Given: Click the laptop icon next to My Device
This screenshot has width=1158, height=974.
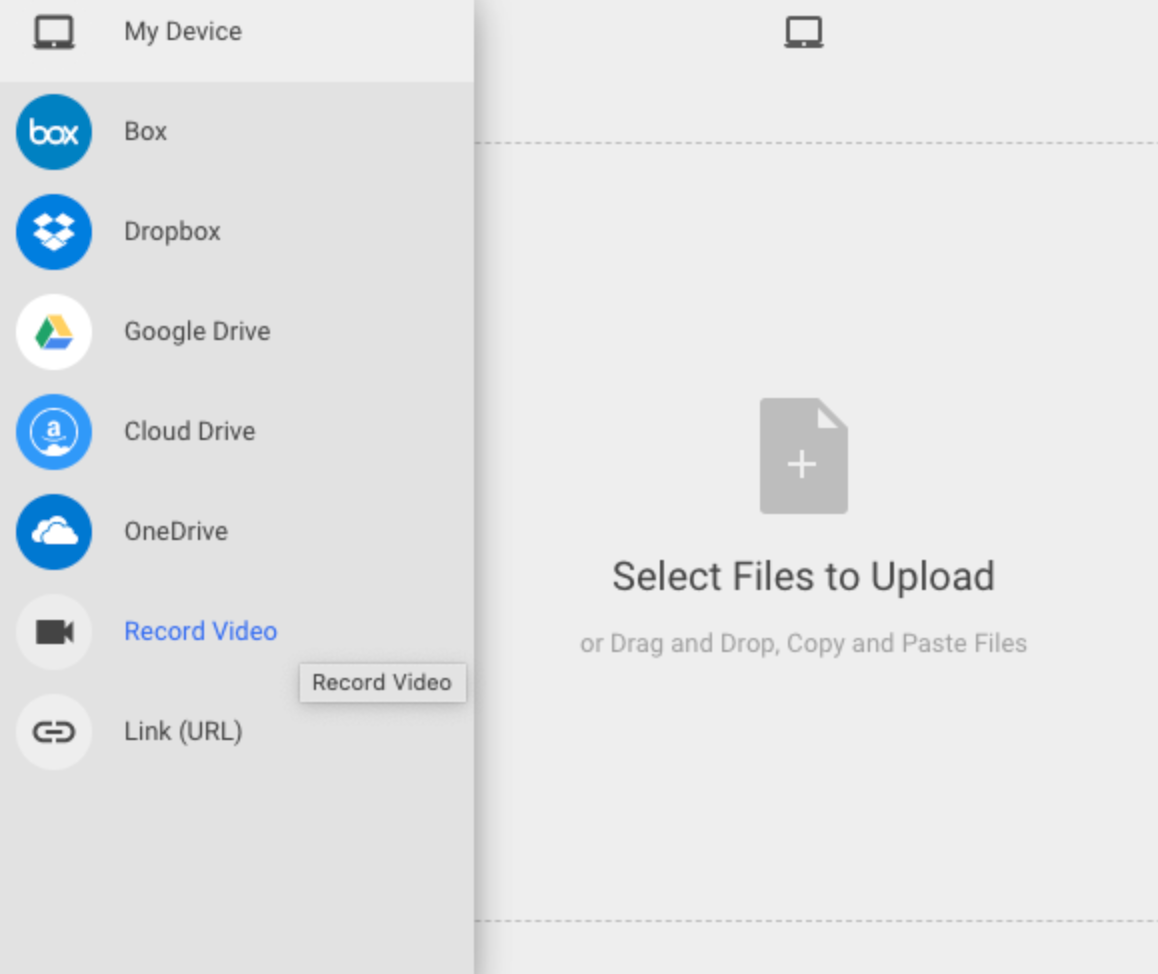Looking at the screenshot, I should click(55, 31).
